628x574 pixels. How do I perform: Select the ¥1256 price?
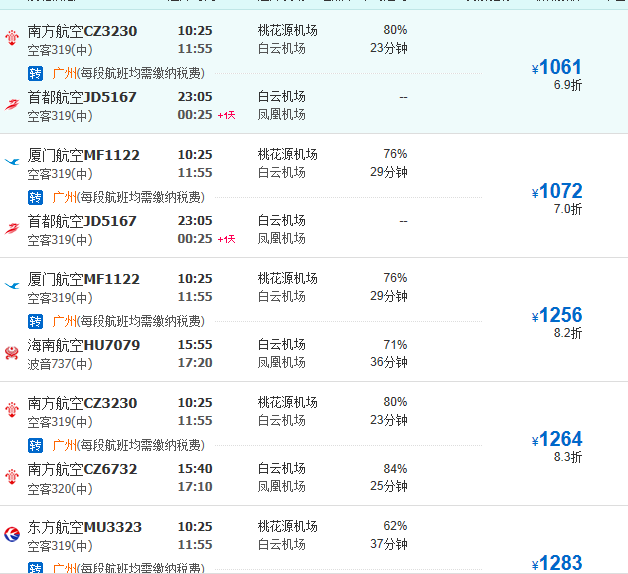click(557, 315)
